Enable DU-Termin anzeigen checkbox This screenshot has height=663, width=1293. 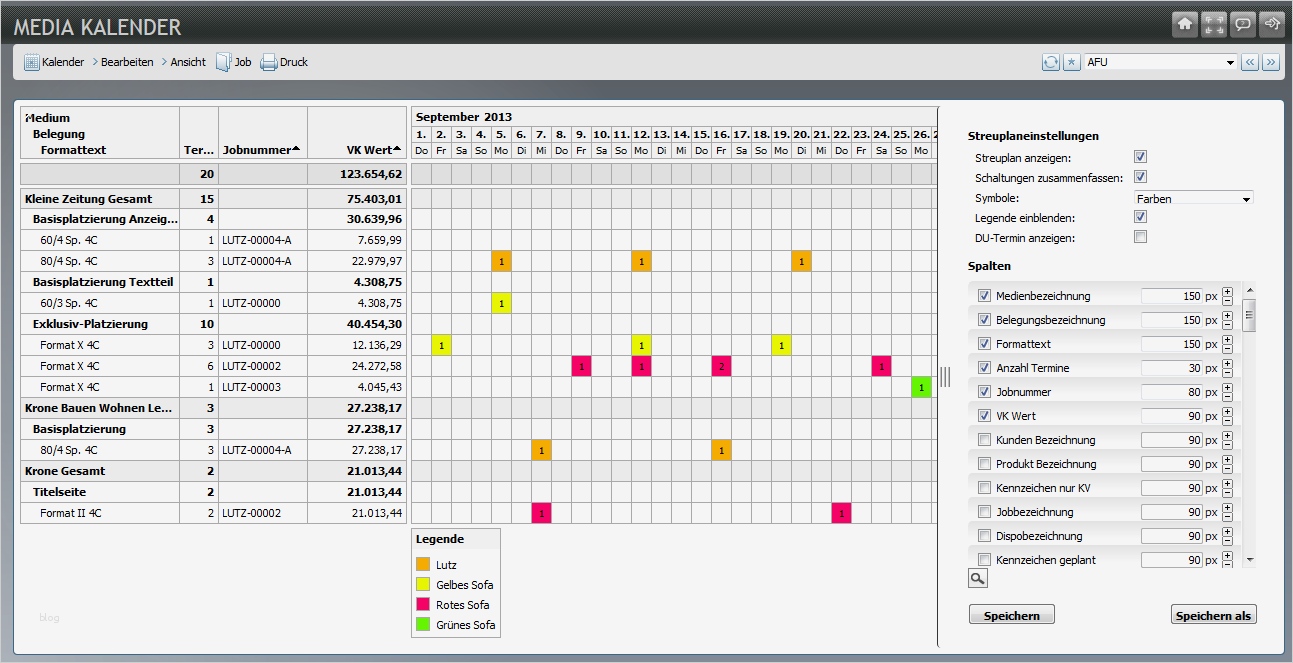(1140, 237)
